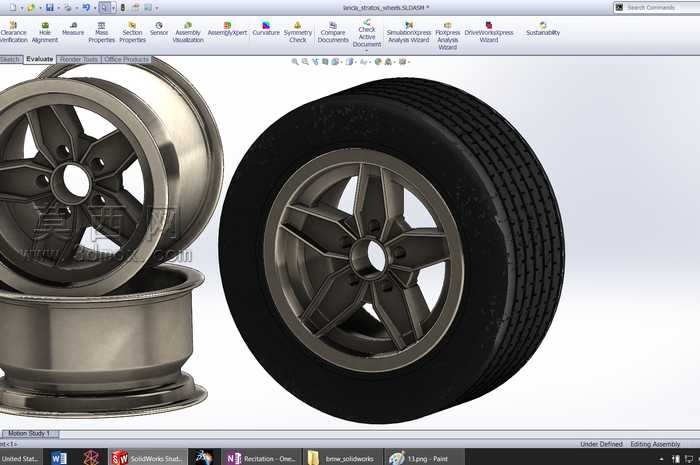
Task: Open the Clearance Verification tool
Action: 13,32
